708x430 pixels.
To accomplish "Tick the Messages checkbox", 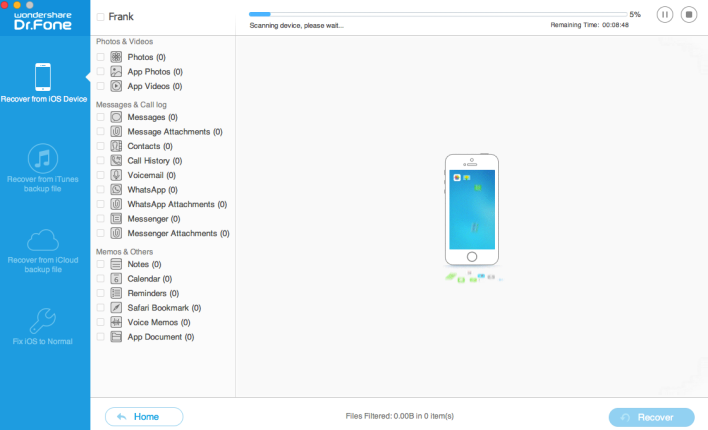I will click(100, 117).
